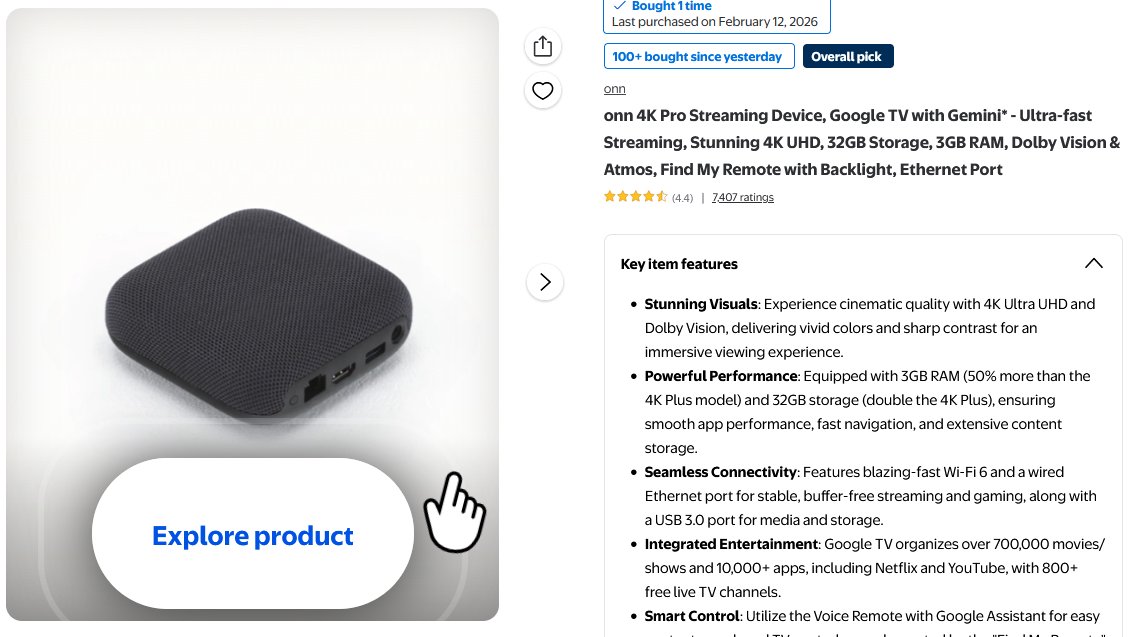Add item to favorites with heart icon
Viewport: 1130px width, 637px height.
pos(543,91)
